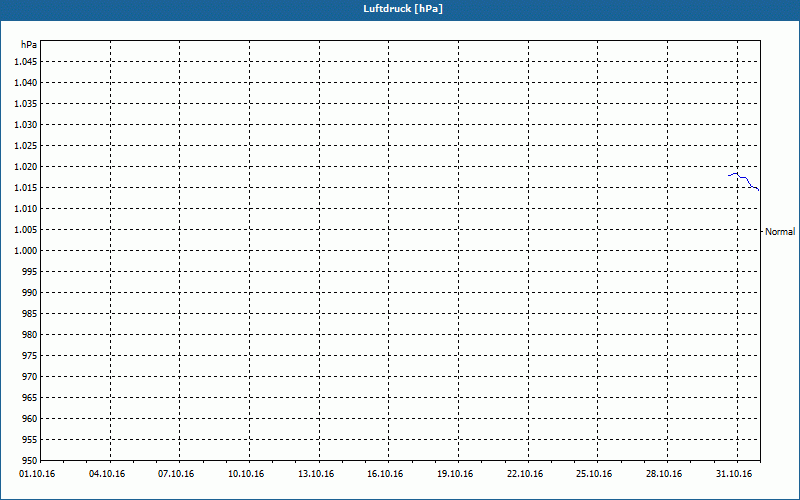Select the 1.010 y-axis value

click(x=26, y=209)
